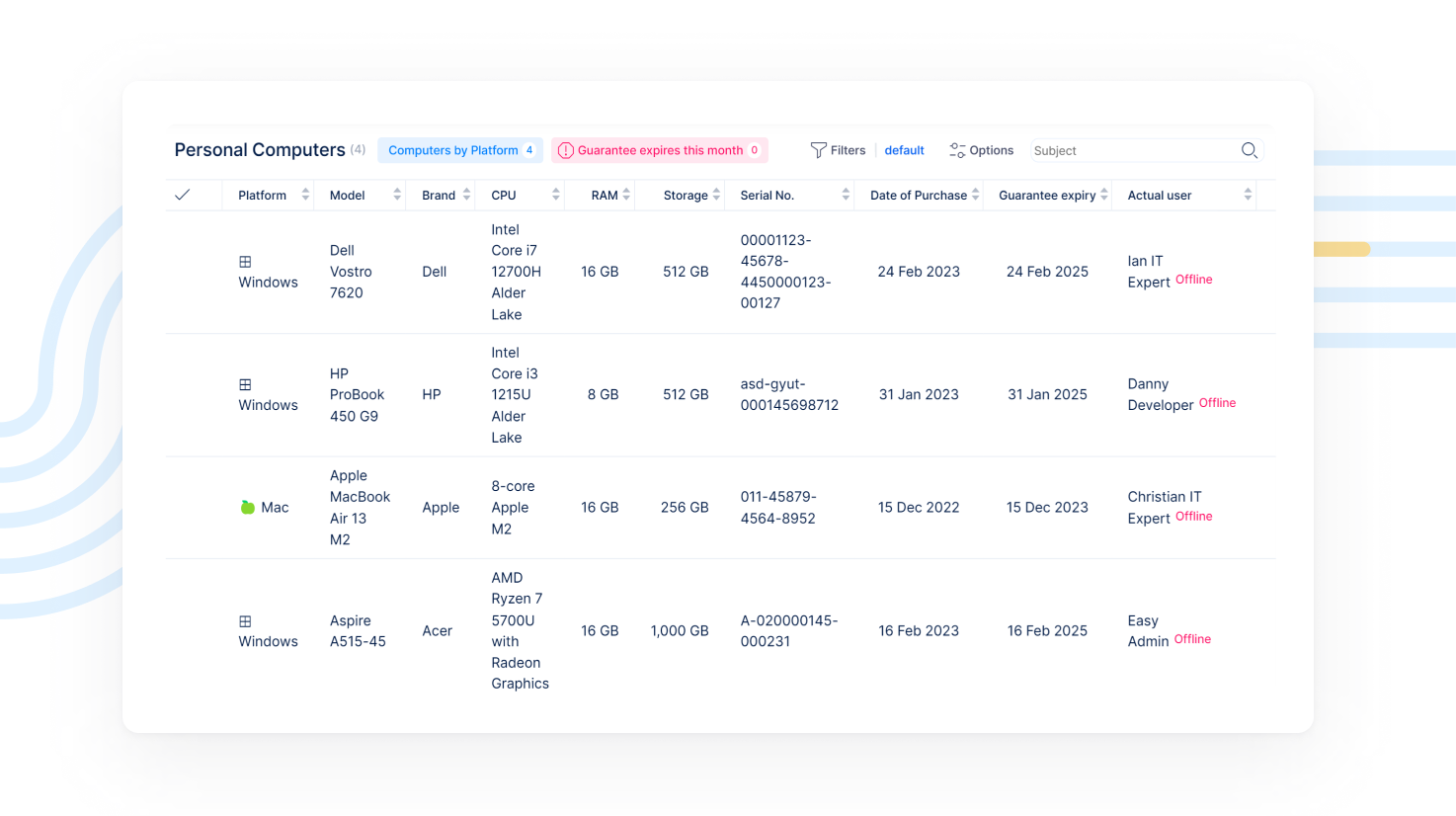Click the warning icon in guarantee expiry badge
This screenshot has height=816, width=1456.
[x=566, y=150]
